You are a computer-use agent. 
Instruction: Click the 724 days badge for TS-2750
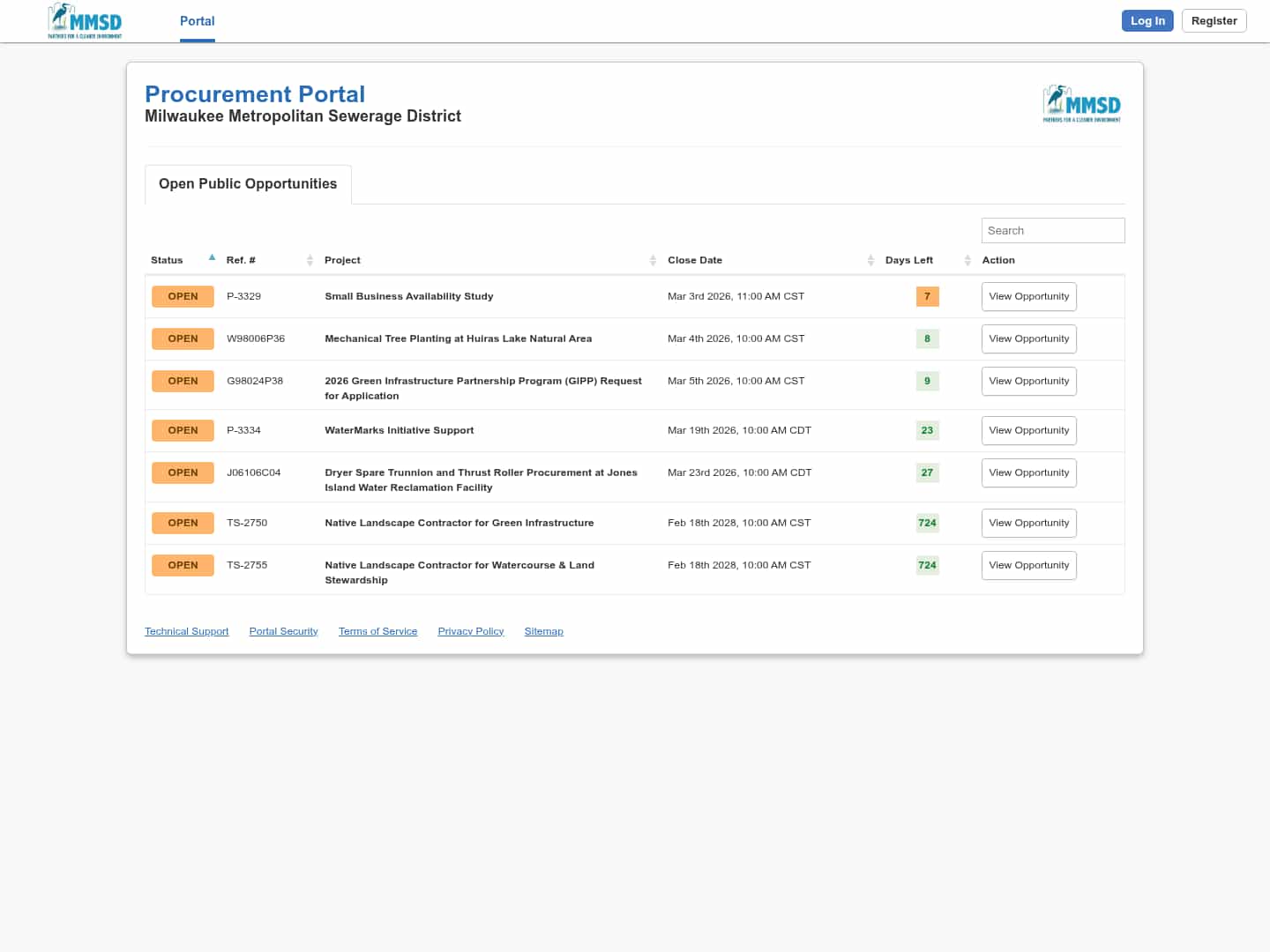pyautogui.click(x=927, y=523)
